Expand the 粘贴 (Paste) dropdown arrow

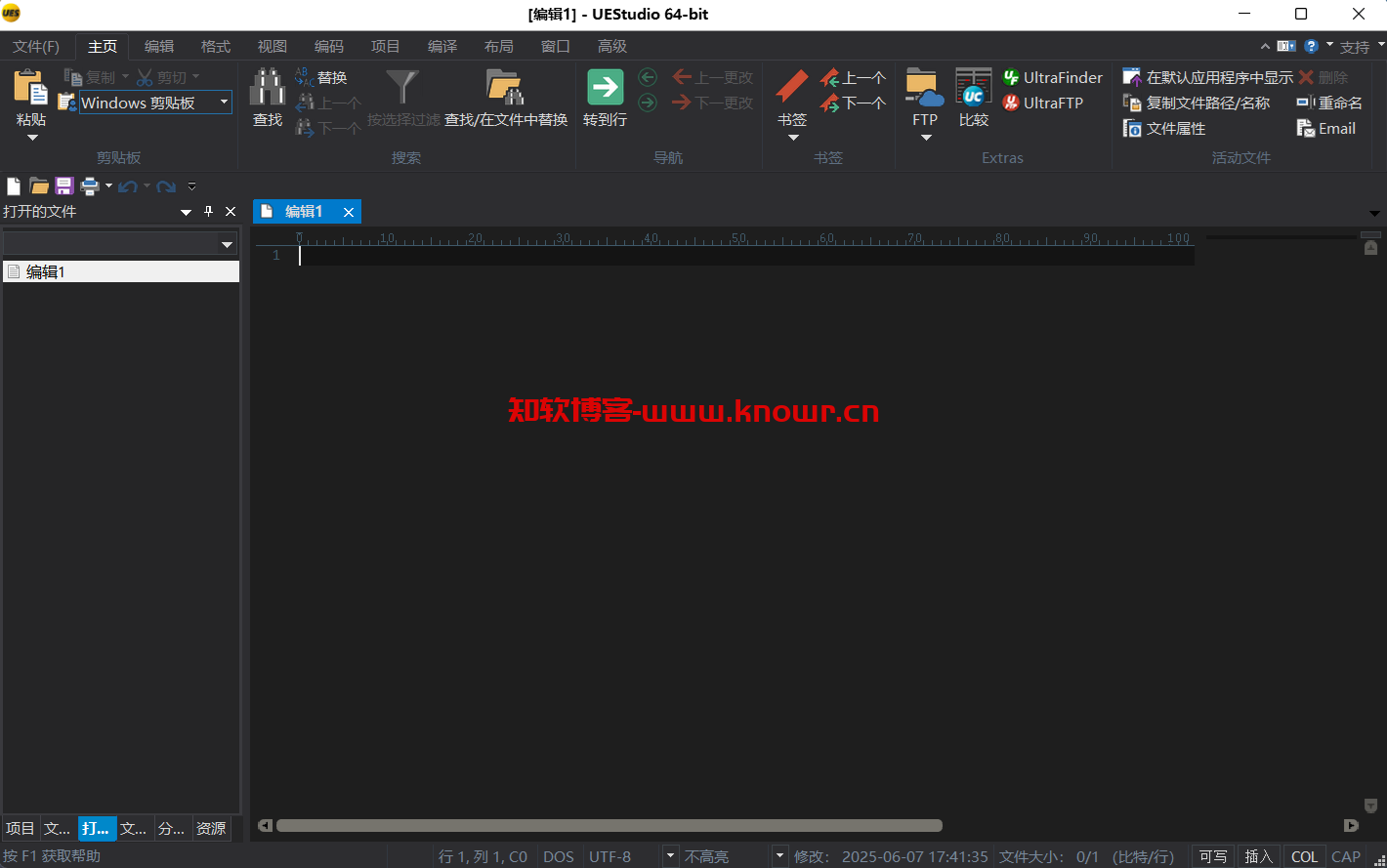point(31,138)
